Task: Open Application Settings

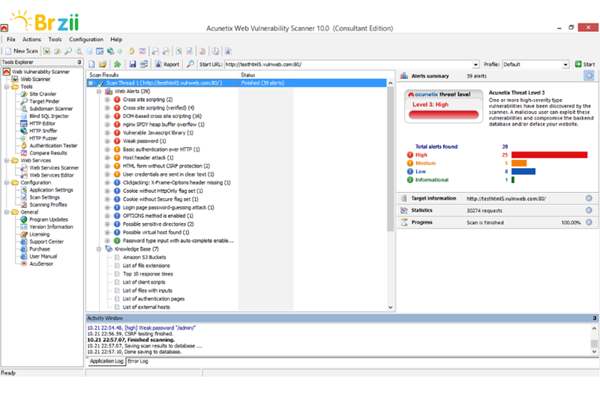Action: pos(51,190)
